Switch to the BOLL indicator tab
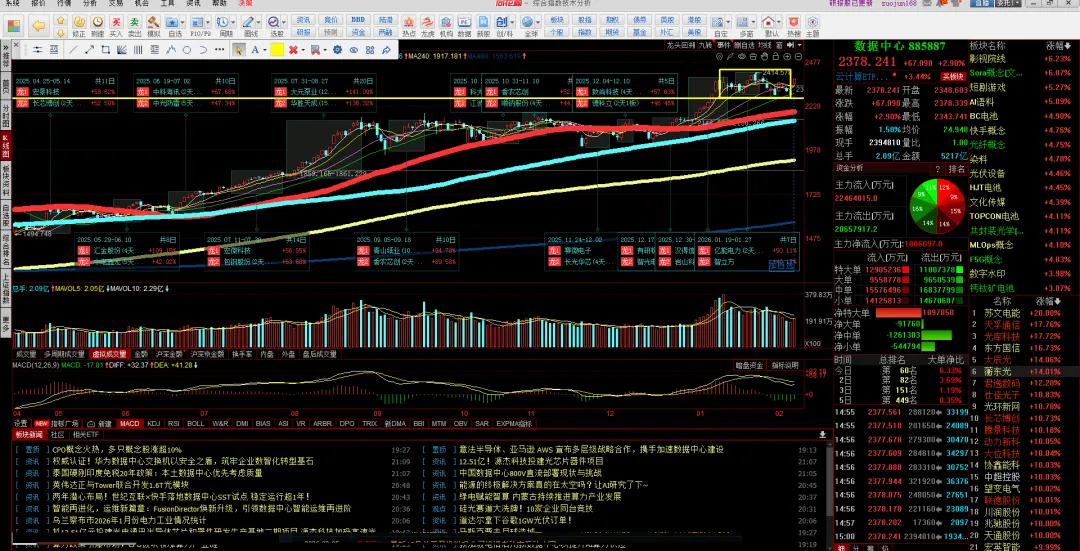The height and width of the screenshot is (551, 1080). click(x=196, y=424)
